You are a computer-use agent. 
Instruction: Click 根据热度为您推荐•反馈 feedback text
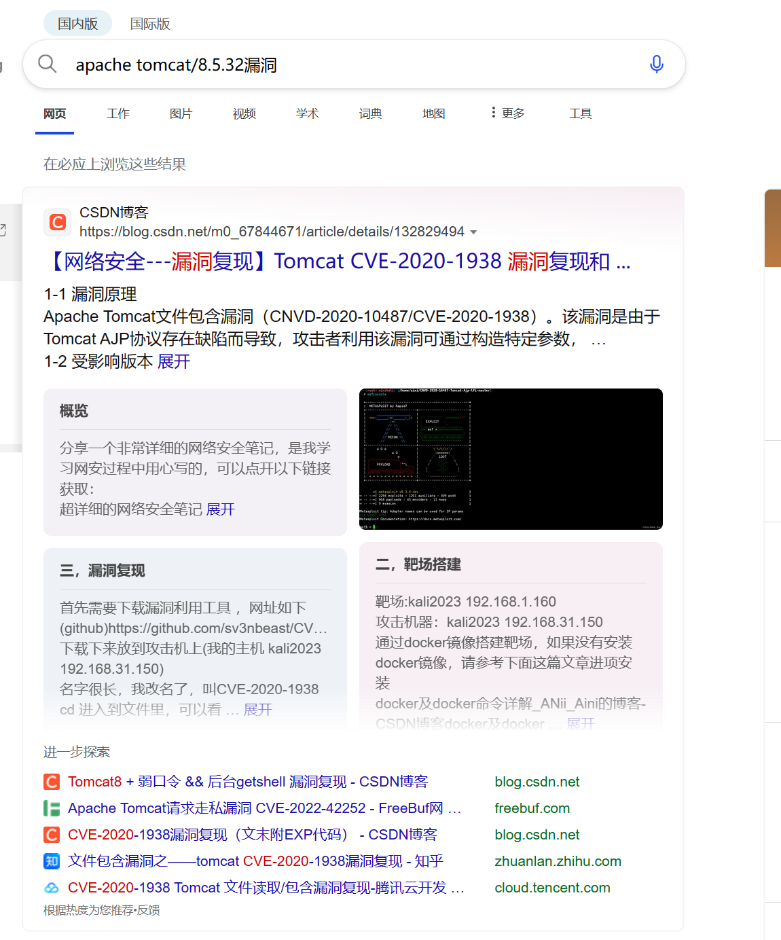pyautogui.click(x=101, y=910)
